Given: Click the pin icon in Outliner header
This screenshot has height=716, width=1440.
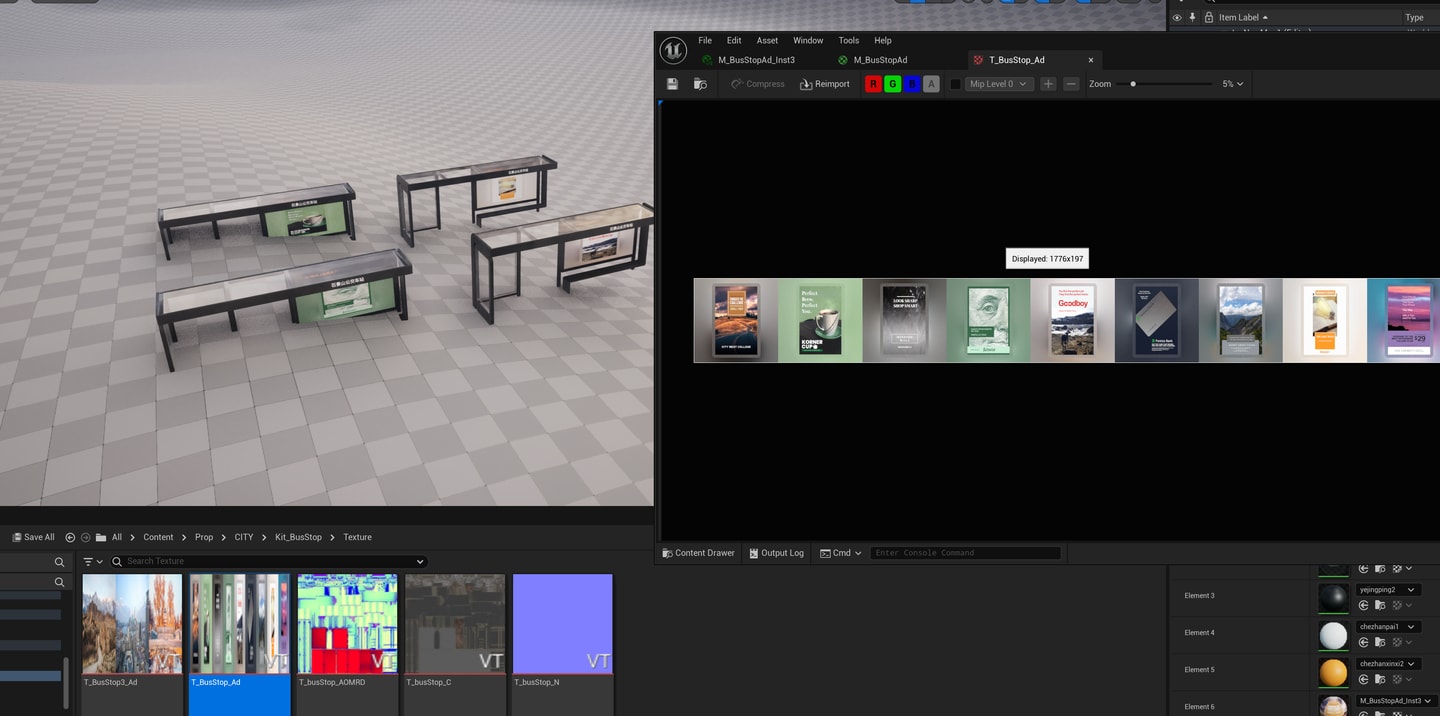Looking at the screenshot, I should click(x=1192, y=17).
